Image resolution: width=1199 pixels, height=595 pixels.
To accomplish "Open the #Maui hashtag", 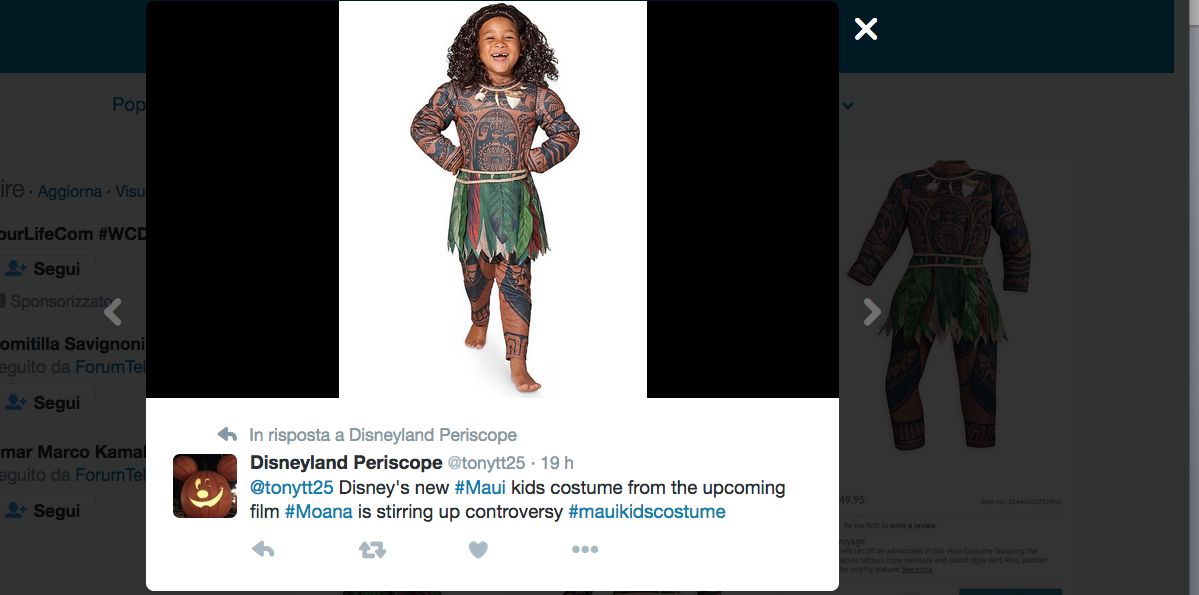I will (x=480, y=488).
